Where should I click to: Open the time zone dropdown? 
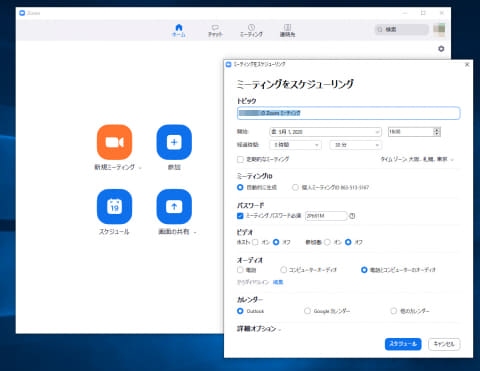point(417,159)
